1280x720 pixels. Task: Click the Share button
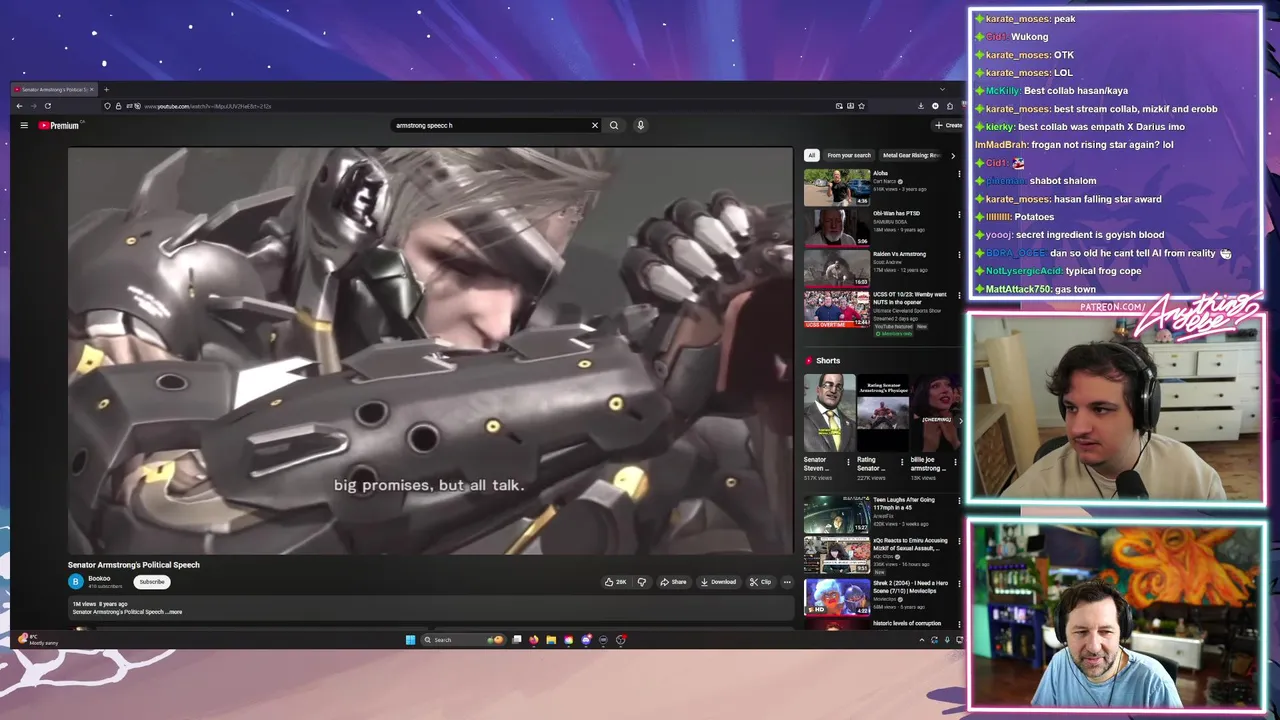pyautogui.click(x=673, y=582)
